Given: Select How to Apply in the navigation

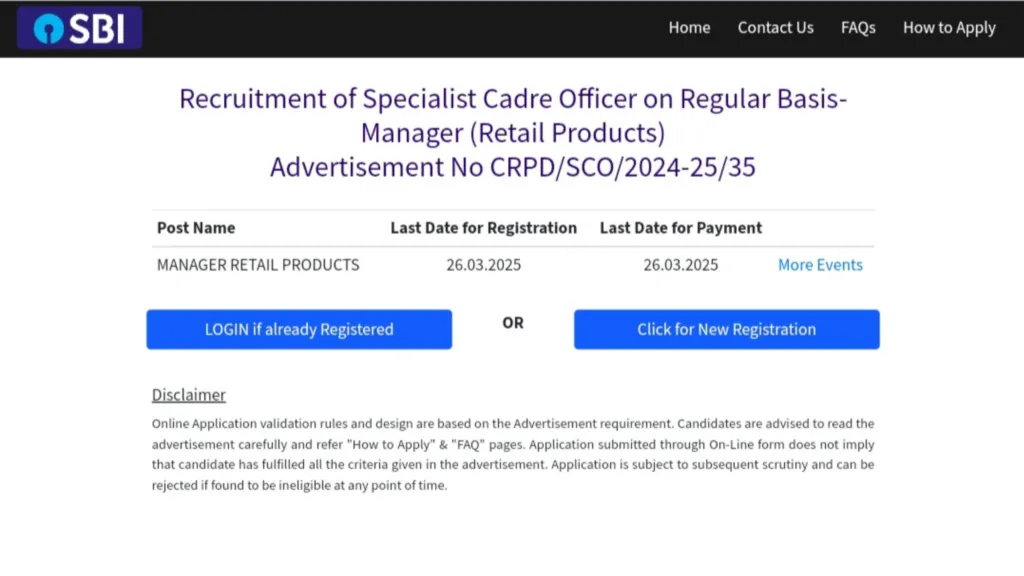Looking at the screenshot, I should click(x=949, y=28).
